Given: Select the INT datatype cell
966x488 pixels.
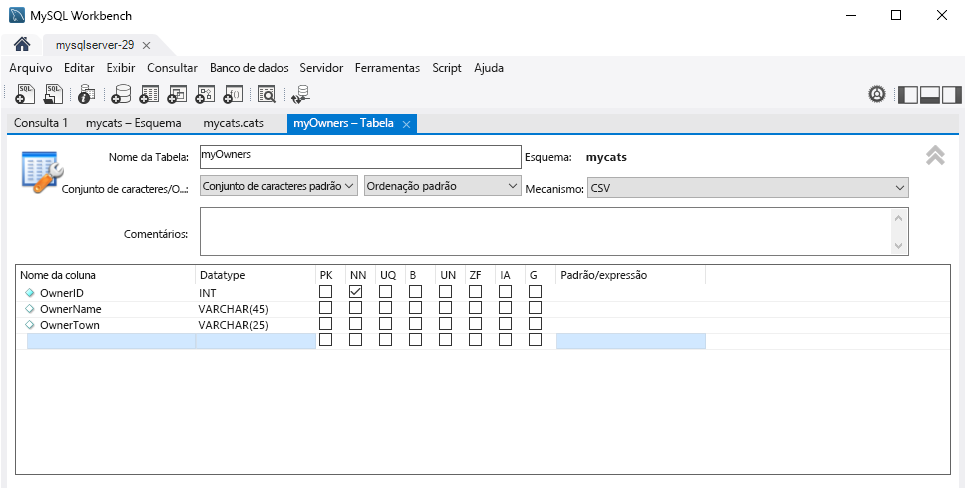Looking at the screenshot, I should (255, 293).
